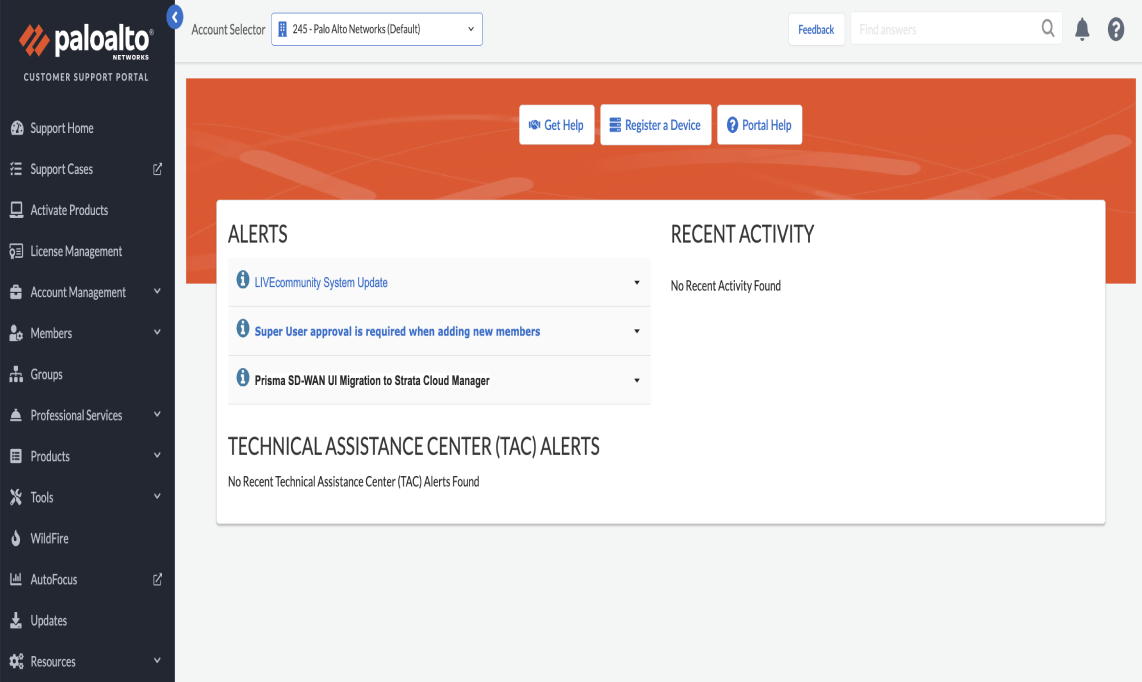Viewport: 1142px width, 682px height.
Task: Open WildFire page
Action: [x=50, y=538]
